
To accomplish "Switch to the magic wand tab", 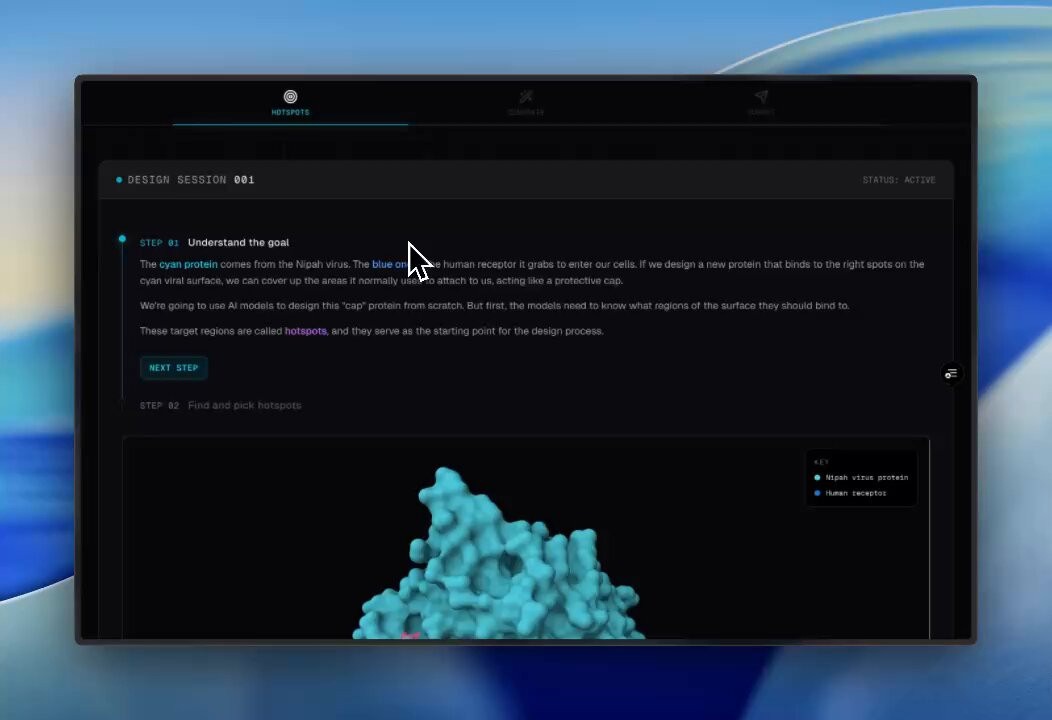I will point(525,103).
